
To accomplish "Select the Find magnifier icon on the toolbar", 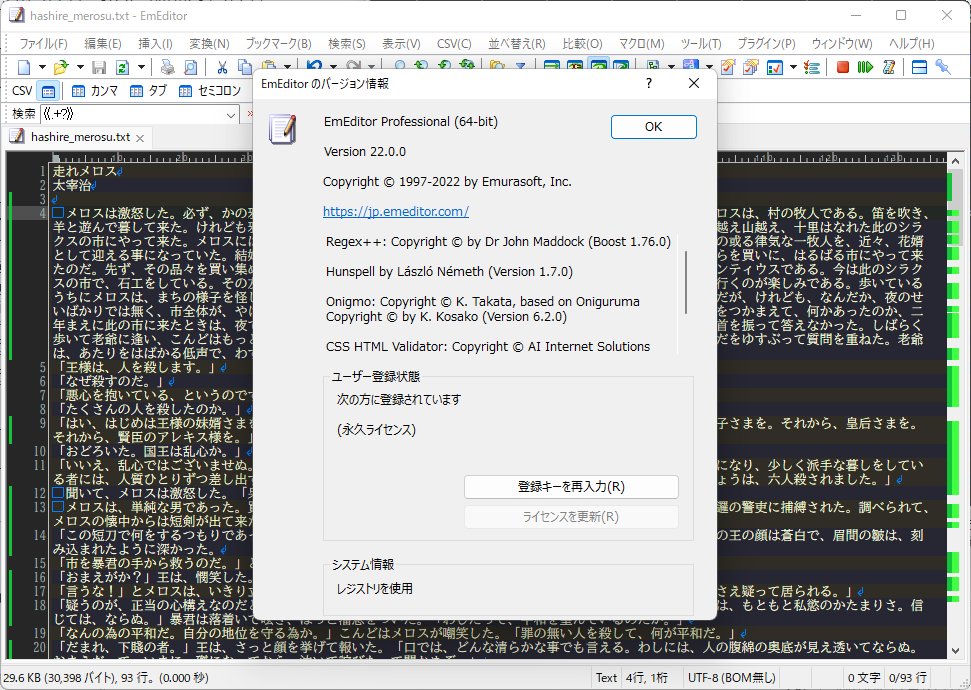I will (399, 66).
